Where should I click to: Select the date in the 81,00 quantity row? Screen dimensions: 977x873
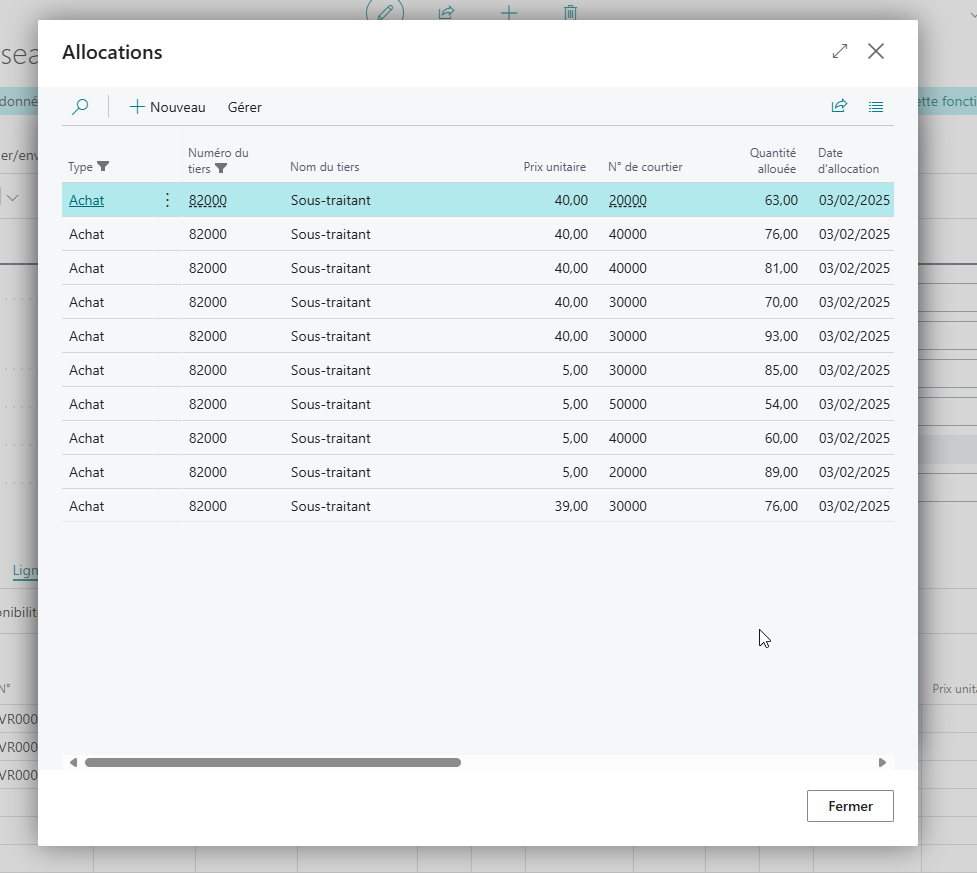854,268
